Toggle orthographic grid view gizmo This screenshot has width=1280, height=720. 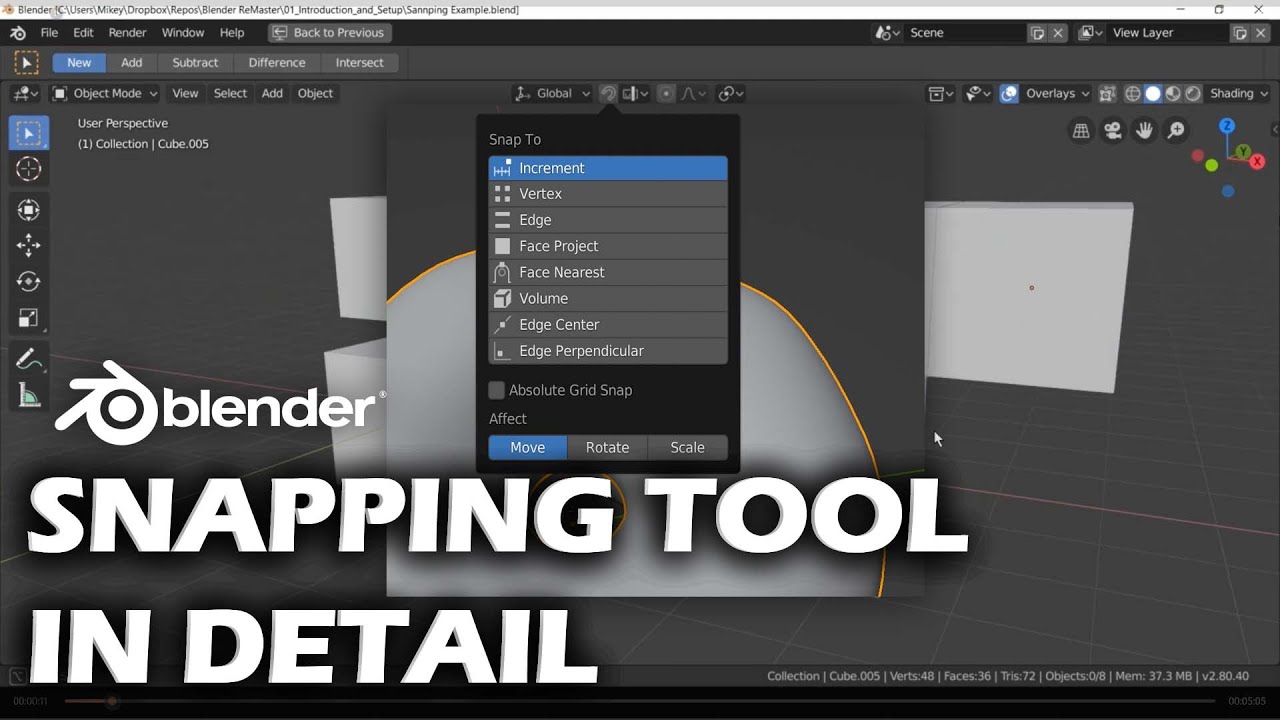click(x=1081, y=131)
